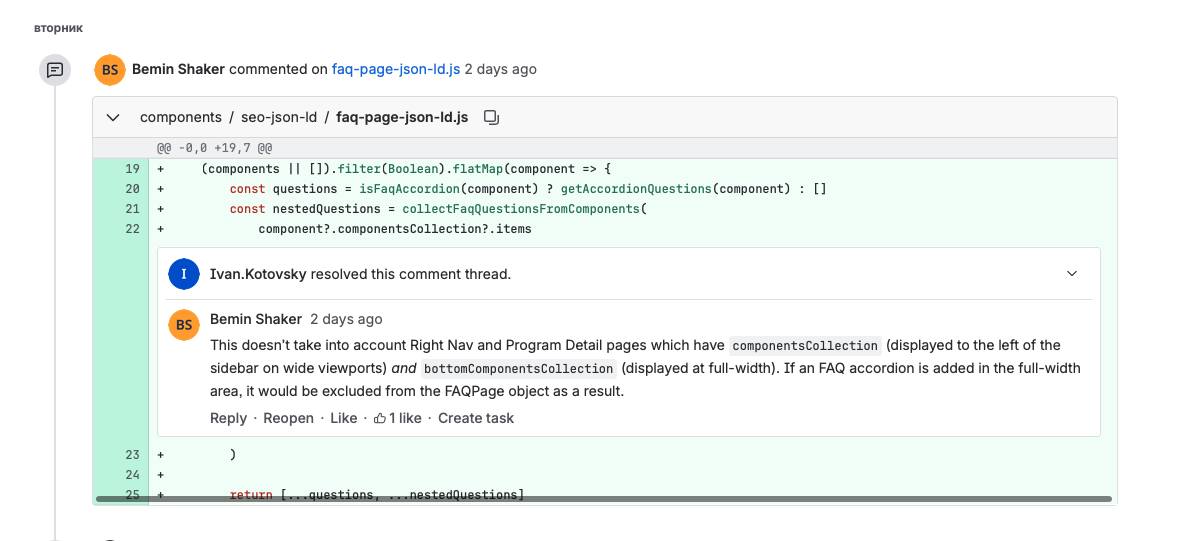Click the thumbs-up icon next to 1 like
Screen dimensions: 1201x541
[380, 419]
